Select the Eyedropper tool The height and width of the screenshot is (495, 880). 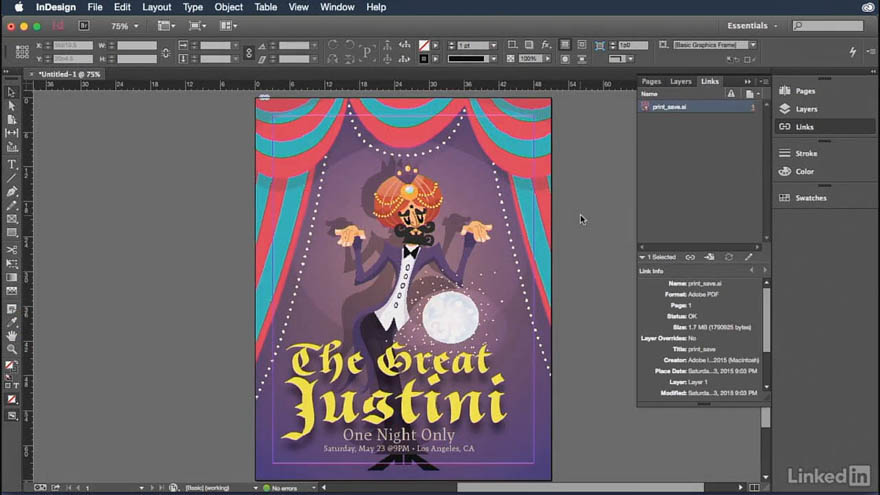tap(11, 322)
